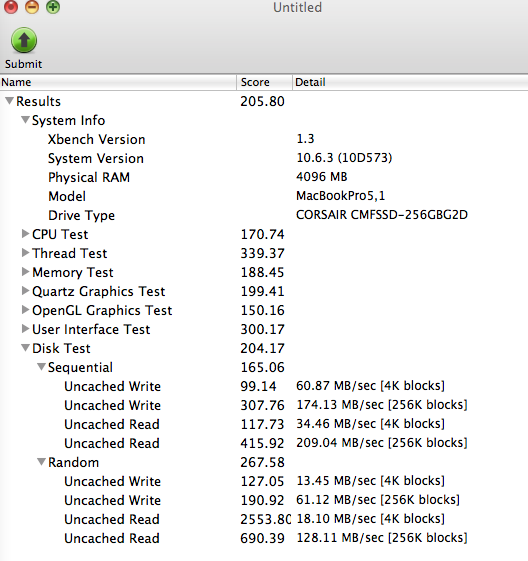The width and height of the screenshot is (528, 561).
Task: Click the Sequential score 165.06
Action: point(263,367)
